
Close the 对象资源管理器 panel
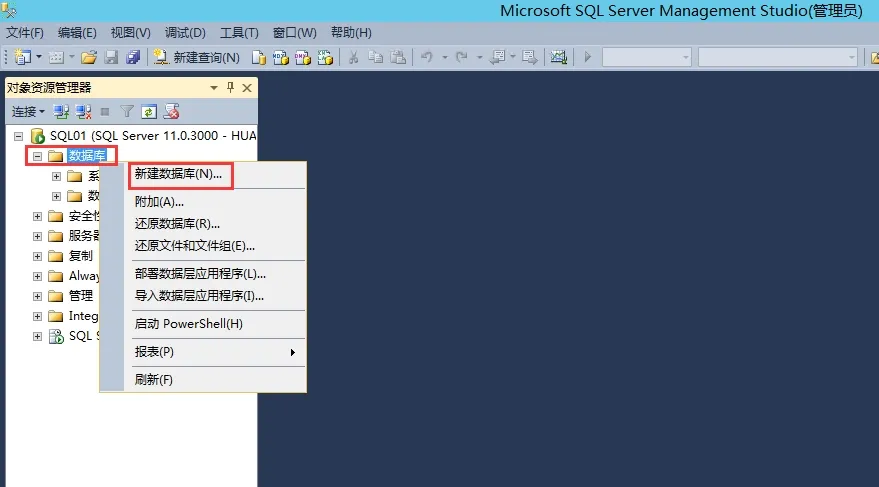(247, 88)
